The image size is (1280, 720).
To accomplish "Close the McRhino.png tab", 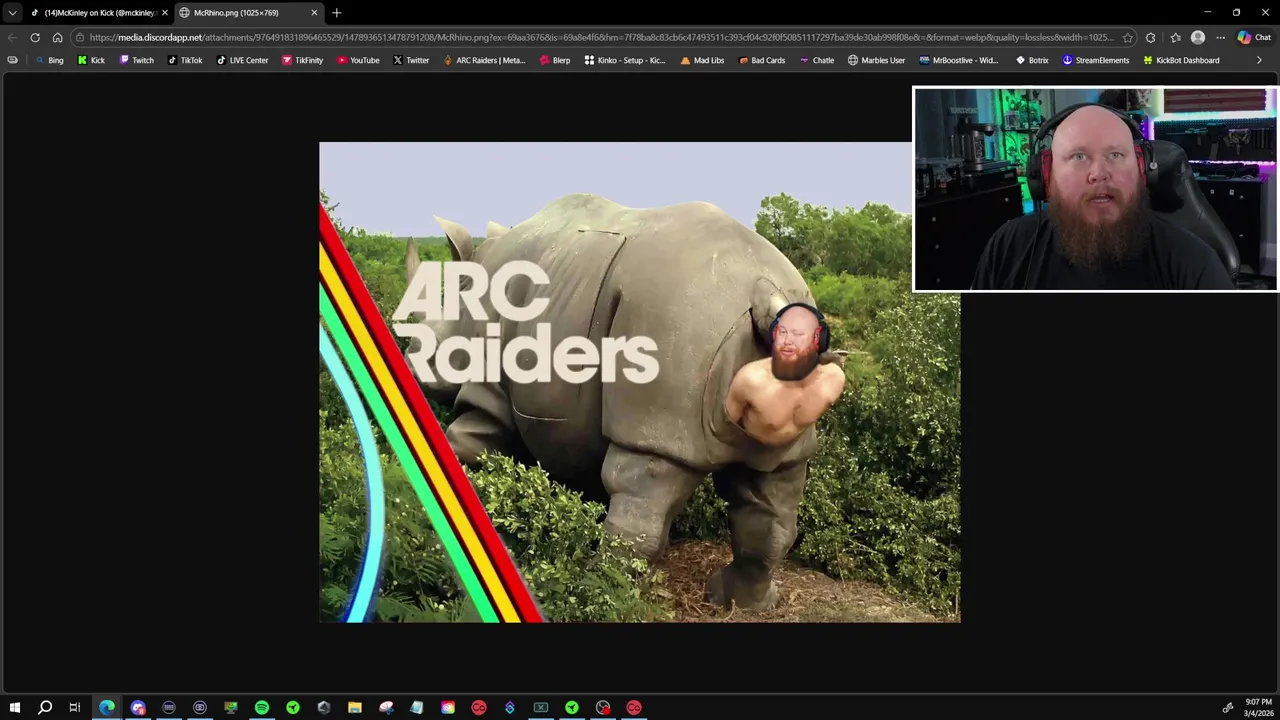I will click(x=314, y=13).
